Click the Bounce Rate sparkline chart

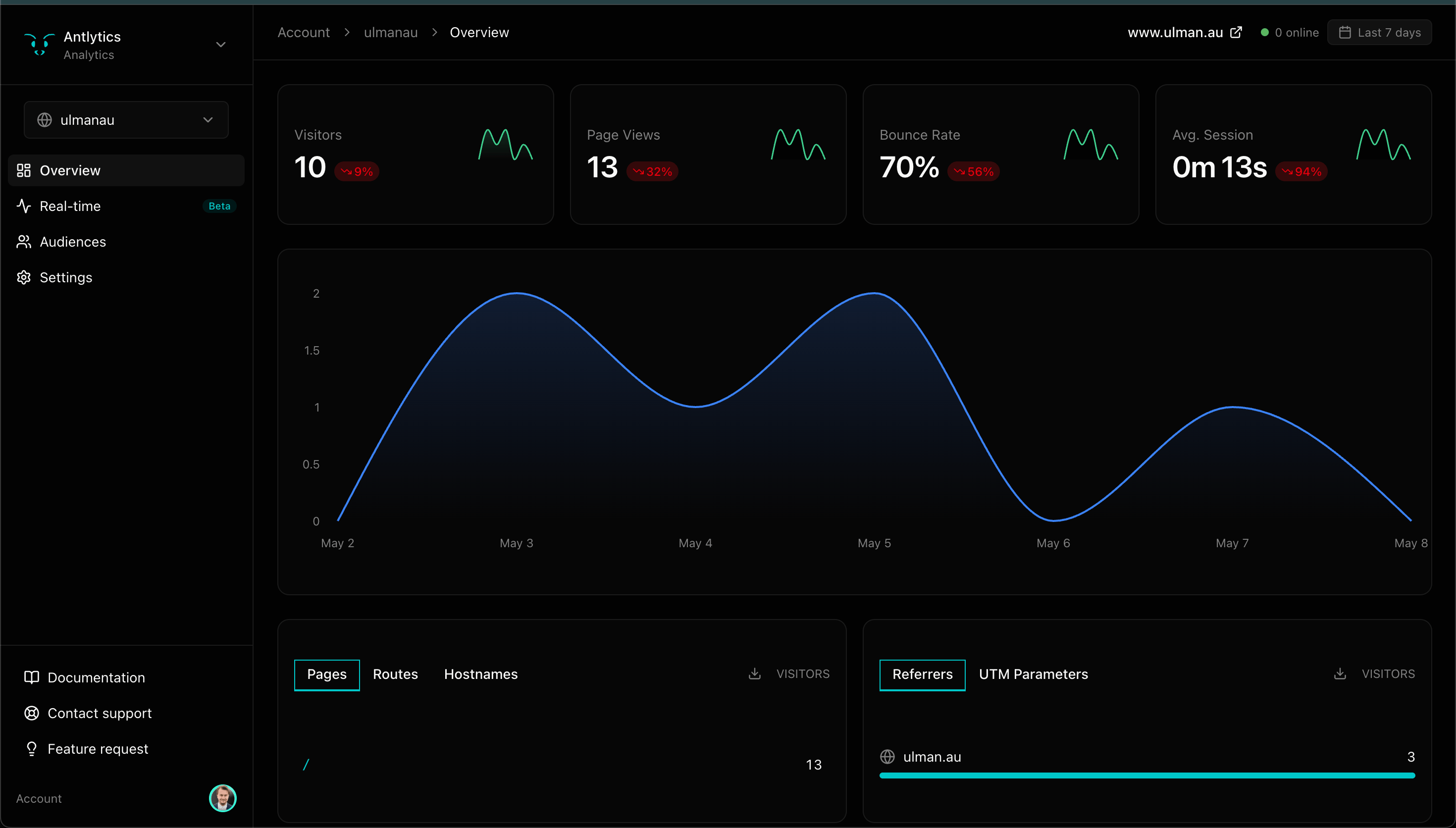coord(1091,145)
